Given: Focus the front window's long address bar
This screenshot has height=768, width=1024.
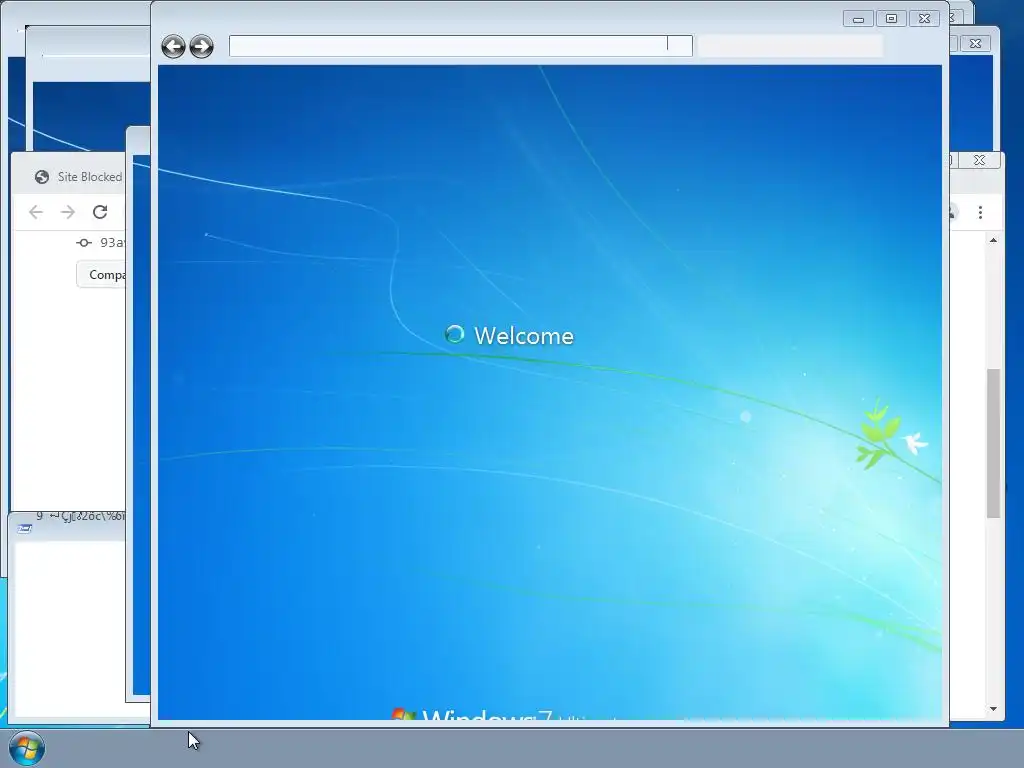Looking at the screenshot, I should [460, 46].
